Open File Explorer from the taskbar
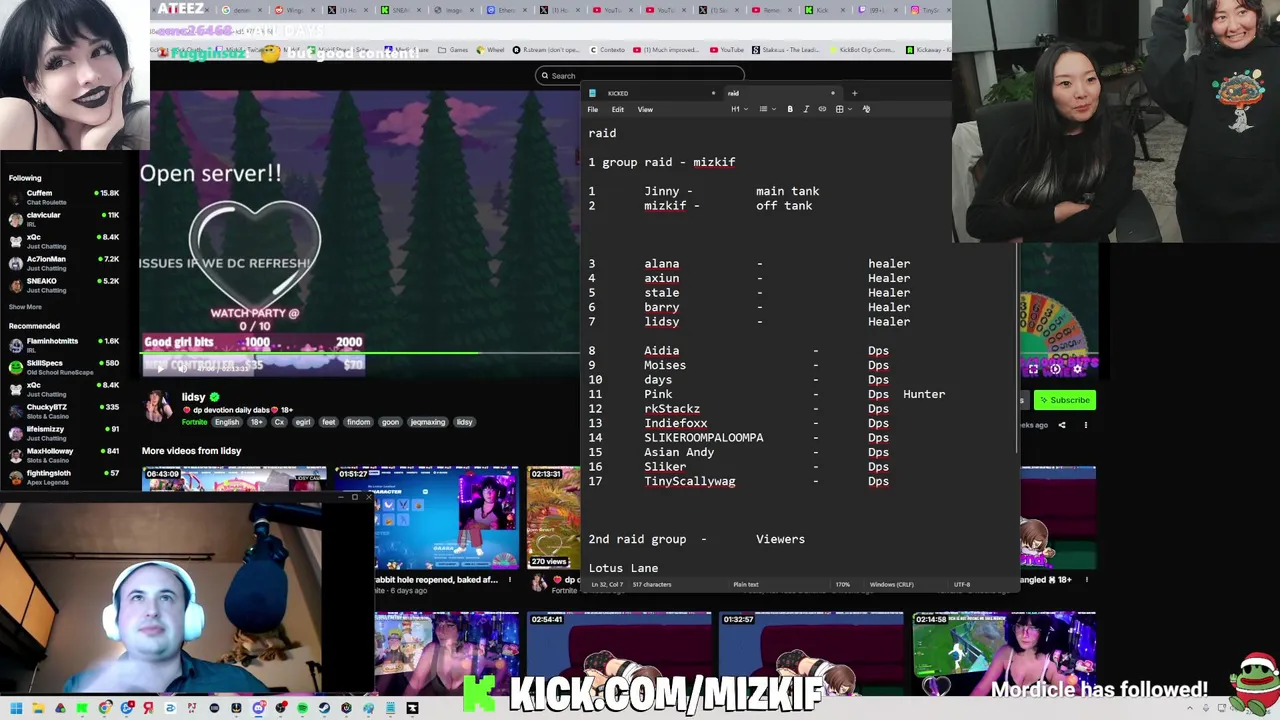The width and height of the screenshot is (1280, 720). point(38,708)
